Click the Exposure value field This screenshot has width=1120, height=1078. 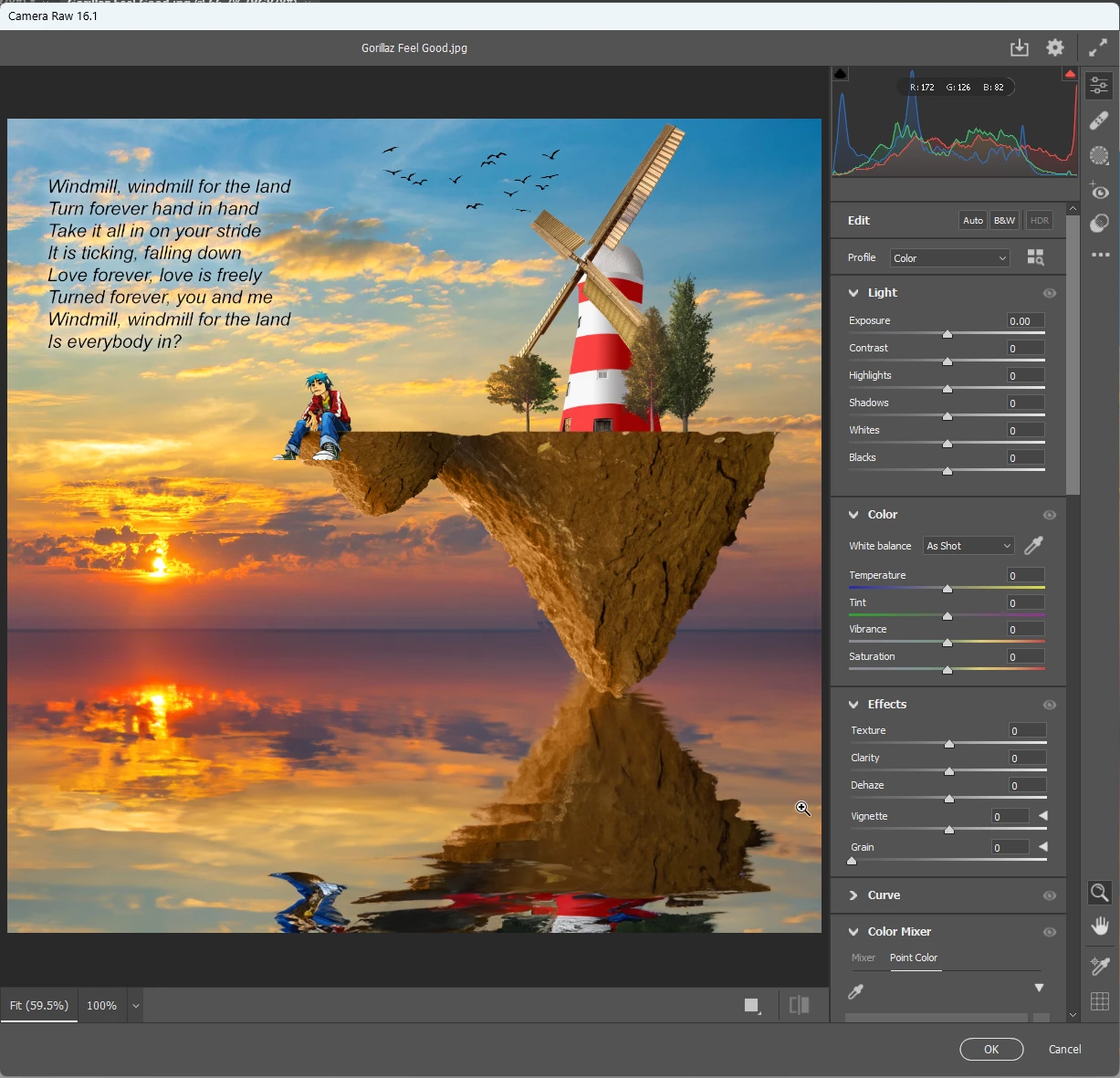pyautogui.click(x=1025, y=321)
